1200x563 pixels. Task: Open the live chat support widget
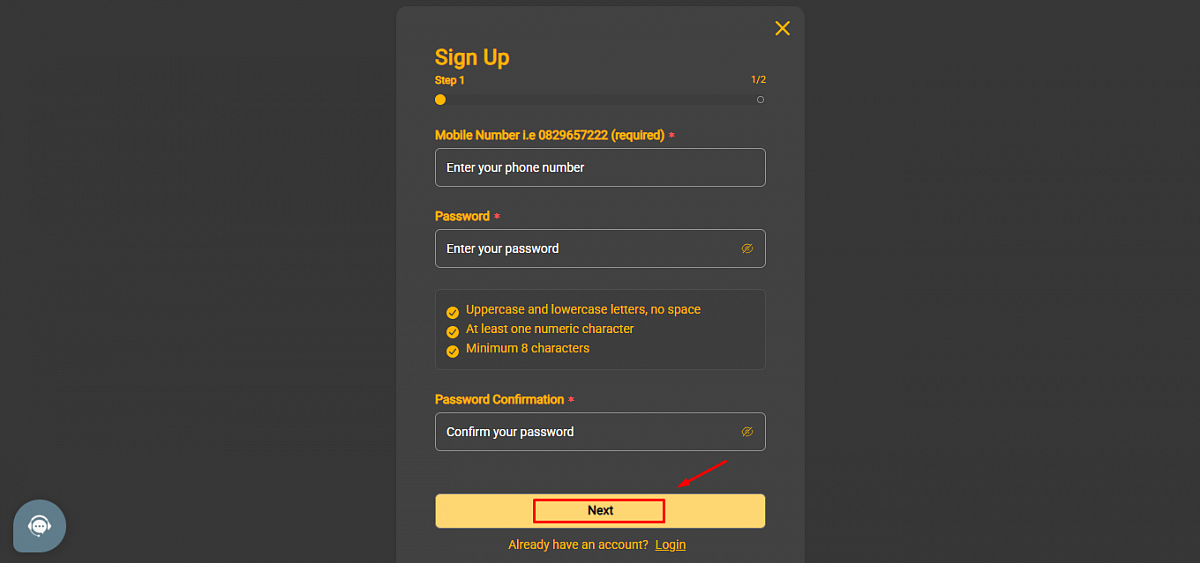coord(39,526)
